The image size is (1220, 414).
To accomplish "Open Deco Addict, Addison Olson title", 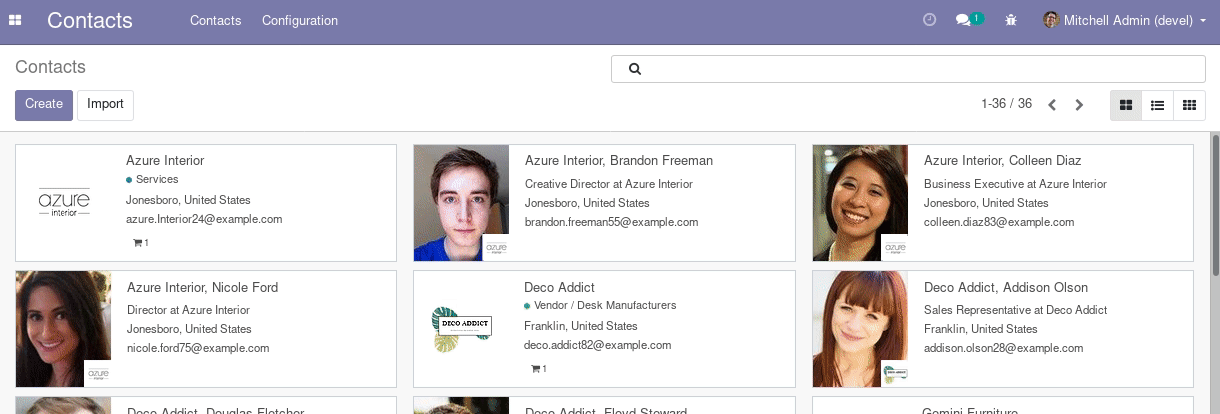I will [1006, 287].
